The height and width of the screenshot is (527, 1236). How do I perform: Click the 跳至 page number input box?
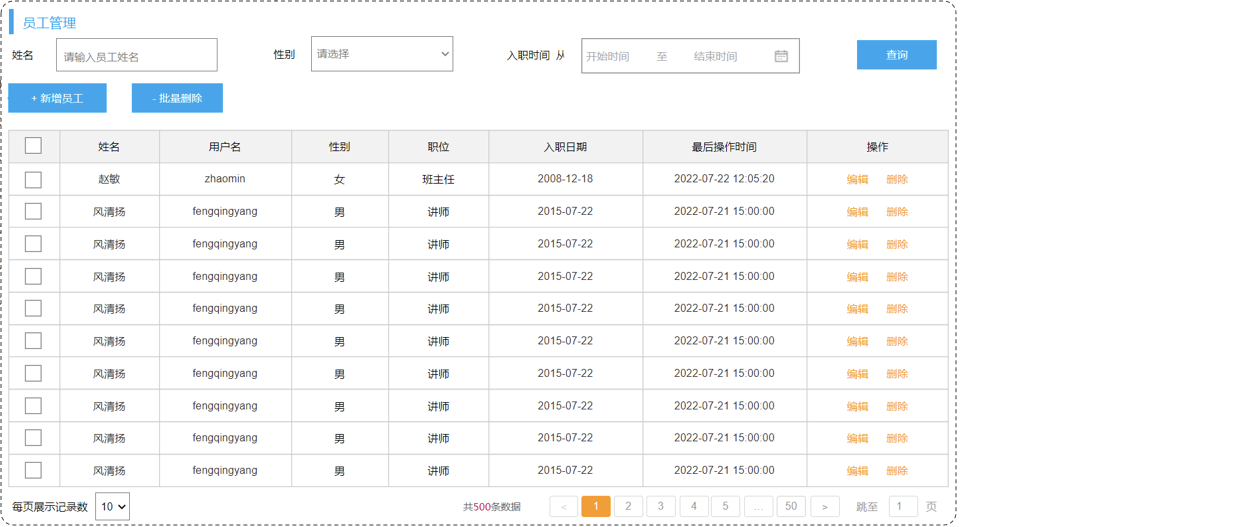tap(902, 507)
